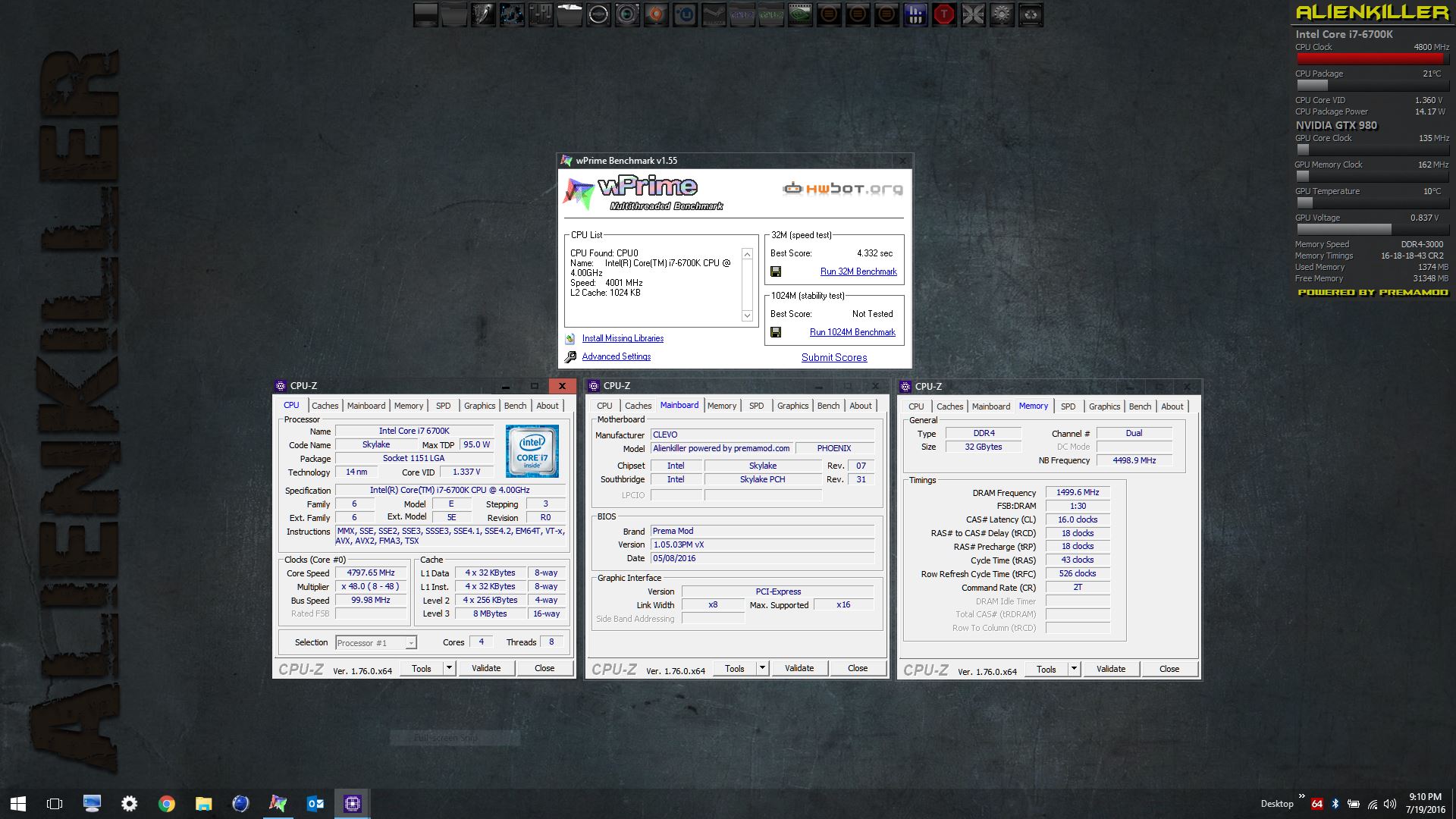Switch to Bench tab in the first CPU-Z window
Viewport: 1456px width, 819px height.
point(515,406)
